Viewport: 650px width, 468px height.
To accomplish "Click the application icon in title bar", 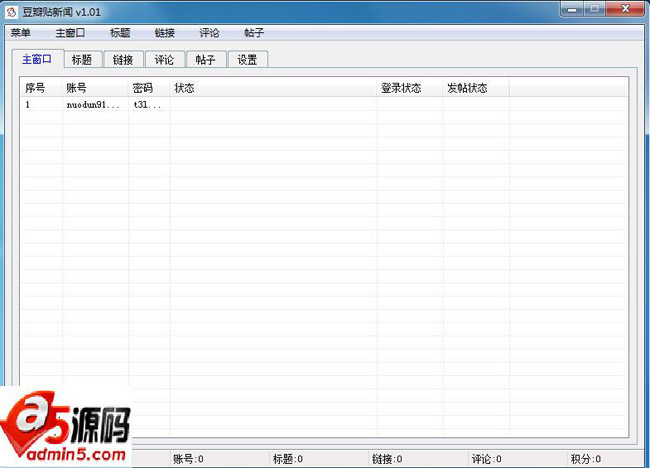I will (11, 12).
